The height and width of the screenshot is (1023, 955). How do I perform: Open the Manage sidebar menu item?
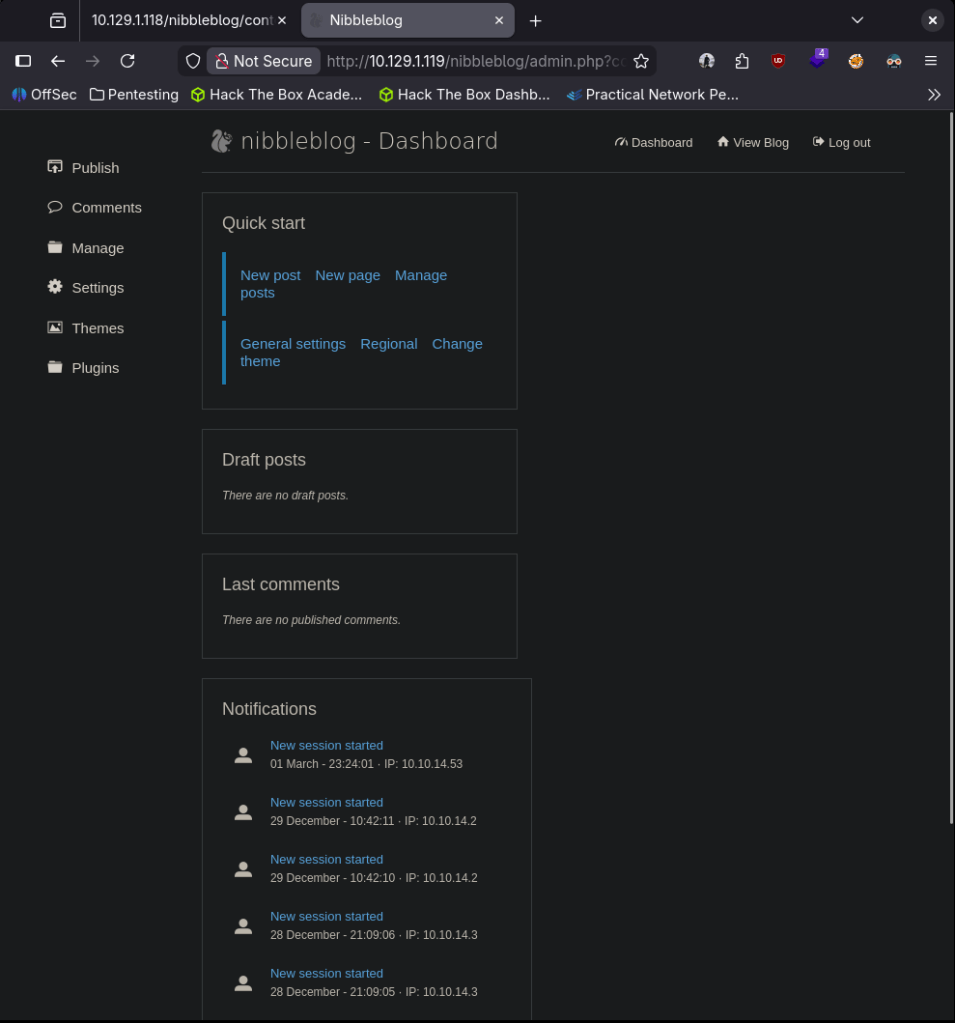[x=97, y=248]
